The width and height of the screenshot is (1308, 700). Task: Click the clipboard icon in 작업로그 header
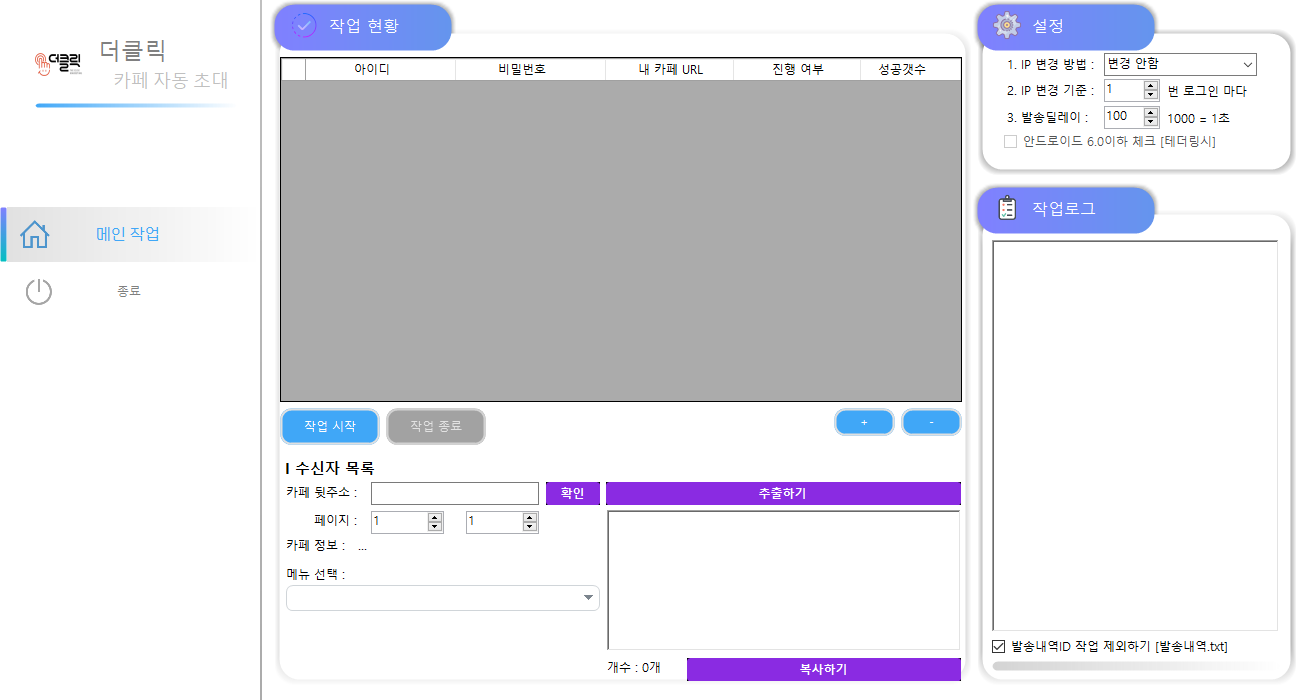coord(1007,208)
